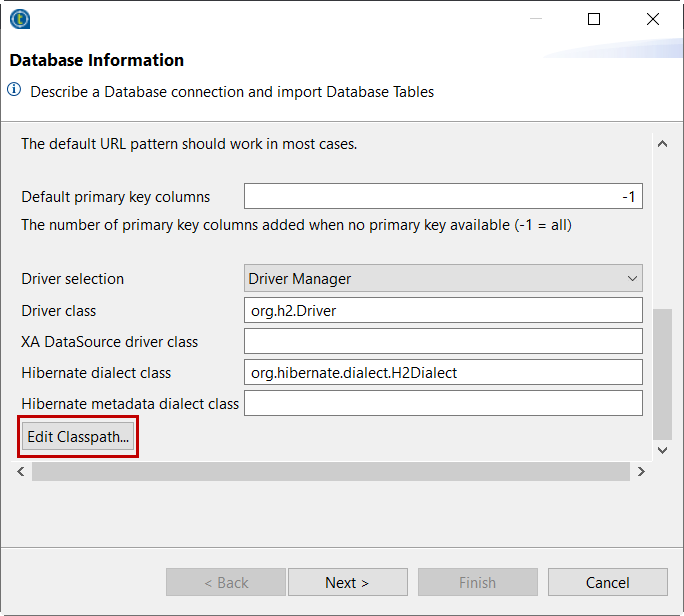Click the application icon in title bar

point(19,19)
